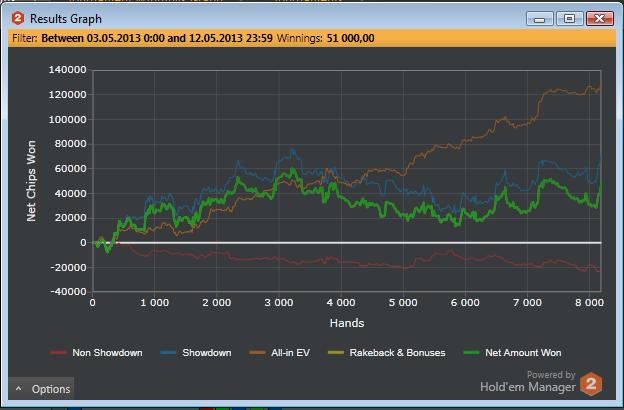
Task: Click the 4 000 x-axis label
Action: tap(341, 303)
